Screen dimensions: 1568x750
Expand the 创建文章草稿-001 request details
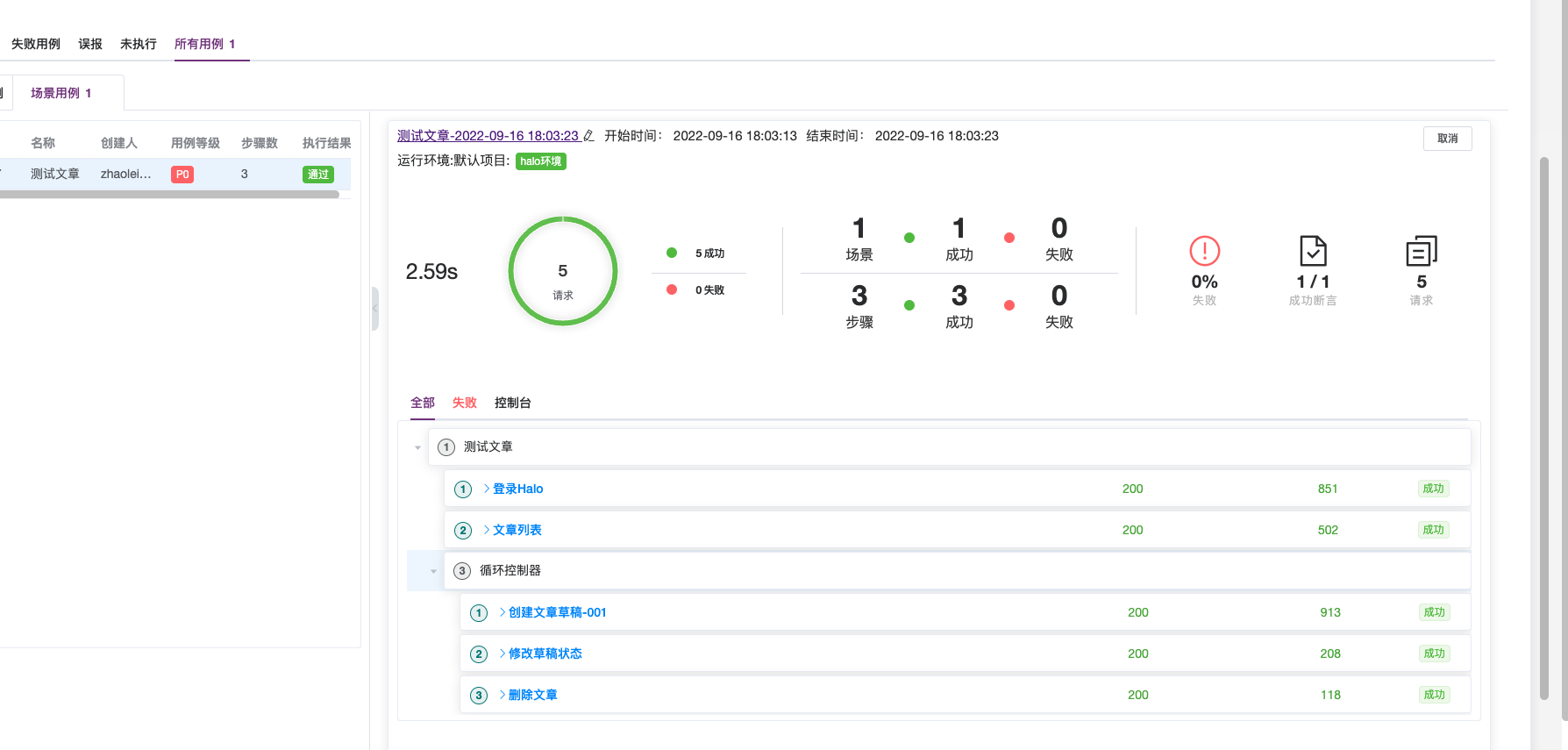click(x=502, y=612)
